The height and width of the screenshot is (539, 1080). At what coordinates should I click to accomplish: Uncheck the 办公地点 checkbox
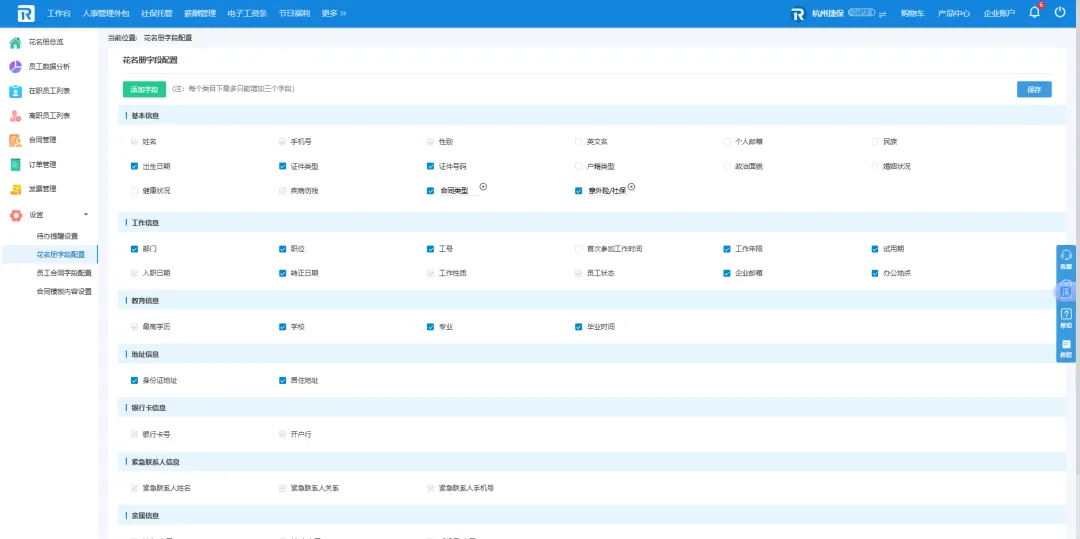click(875, 273)
